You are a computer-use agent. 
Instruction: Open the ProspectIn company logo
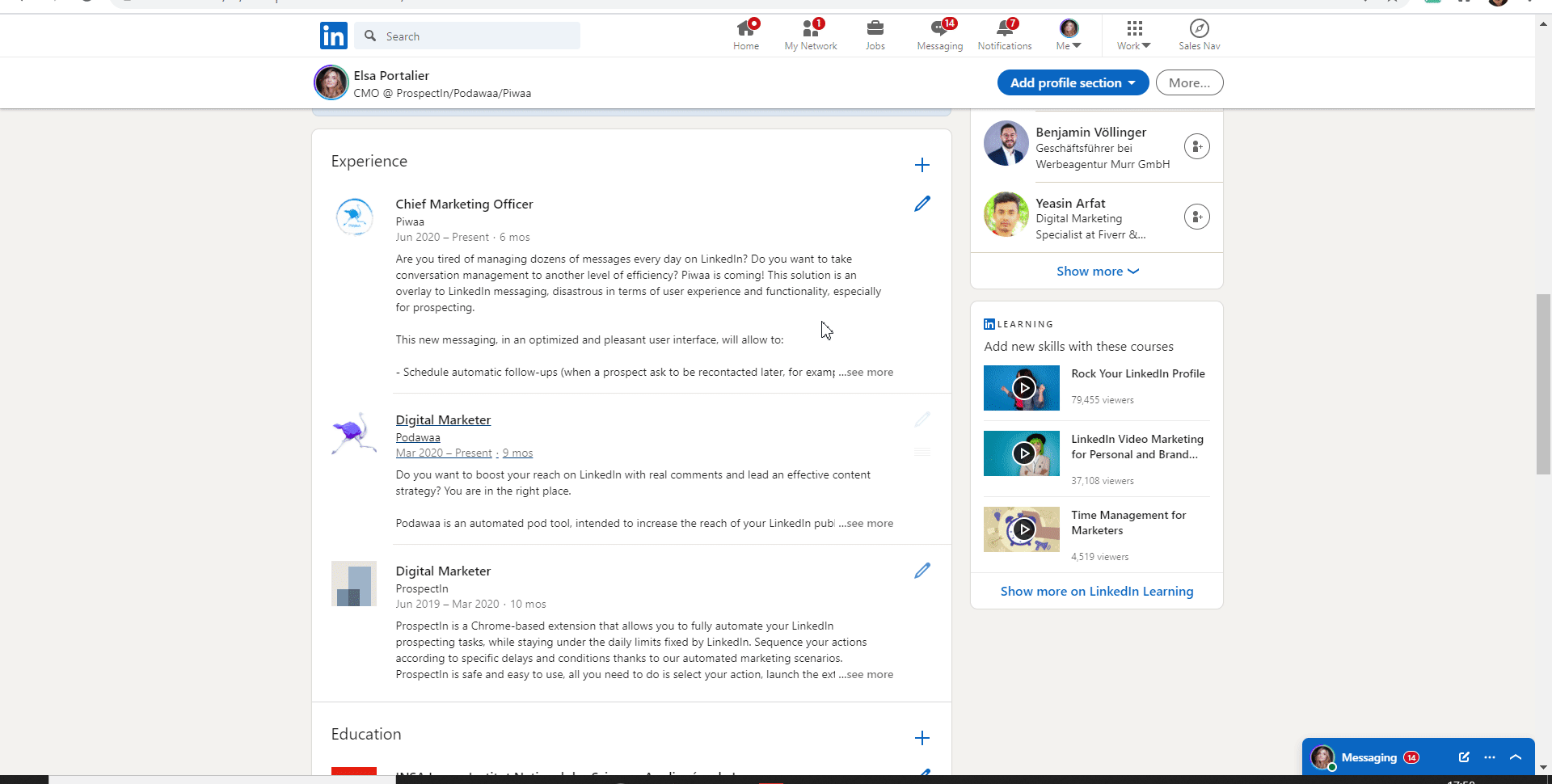354,584
